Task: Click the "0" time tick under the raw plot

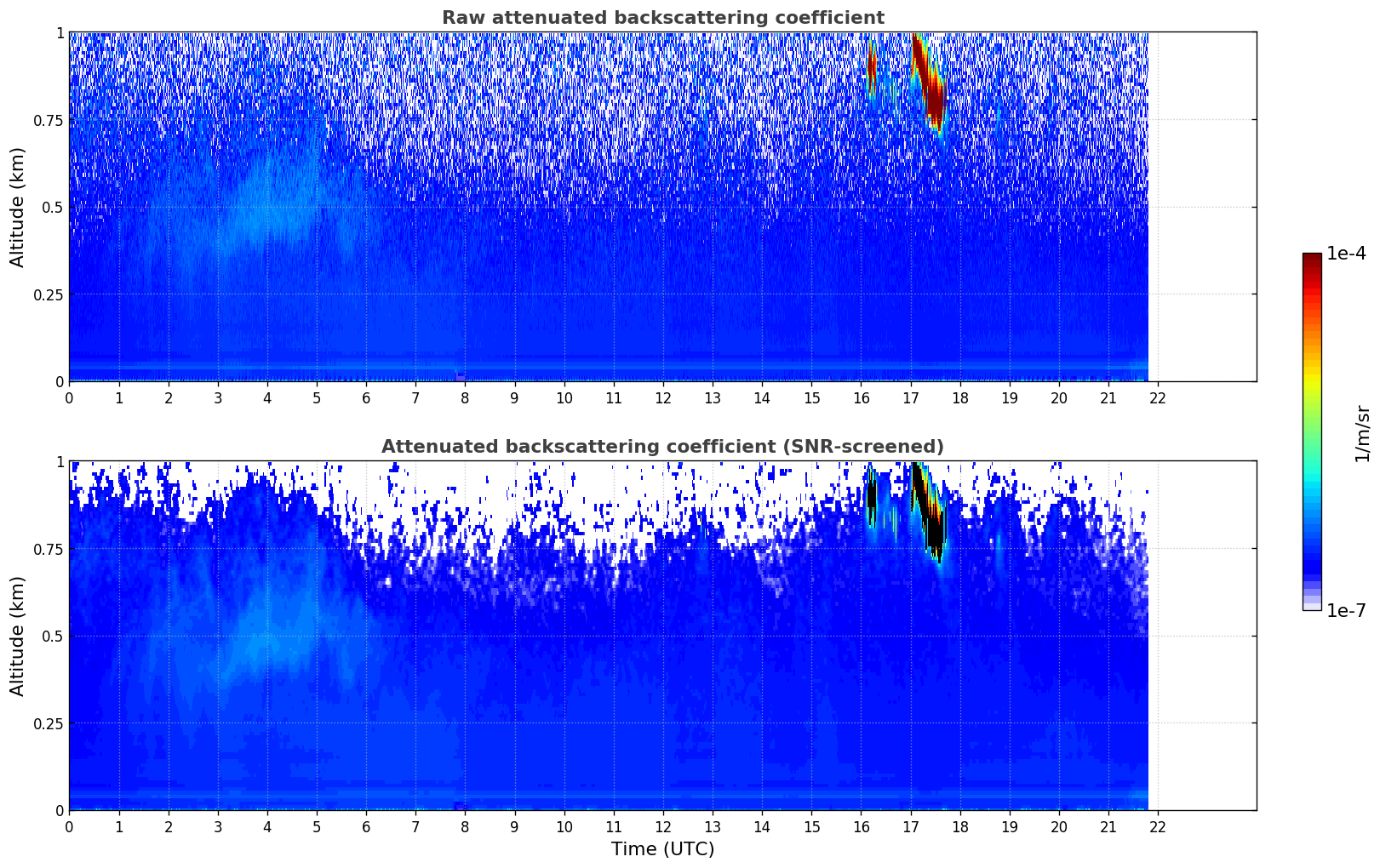Action: (69, 397)
